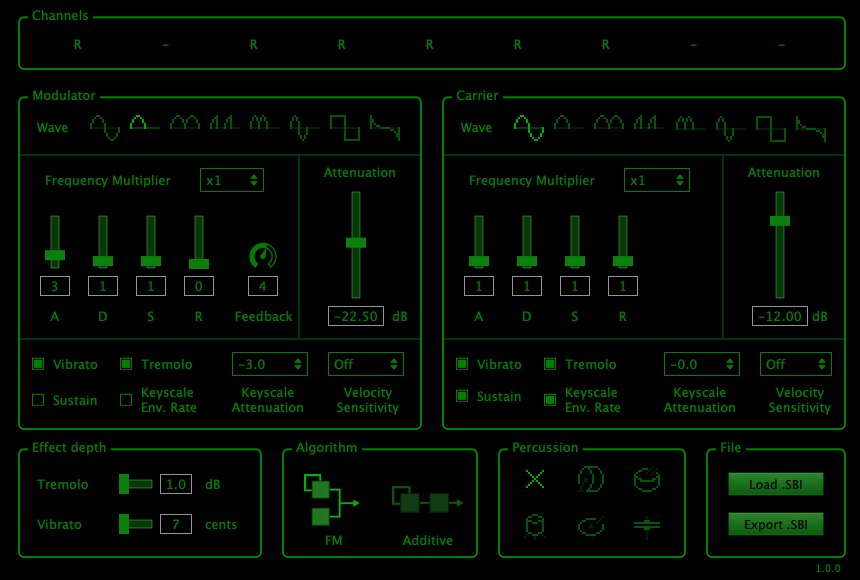Select the tom-tom percussion icon

(535, 525)
